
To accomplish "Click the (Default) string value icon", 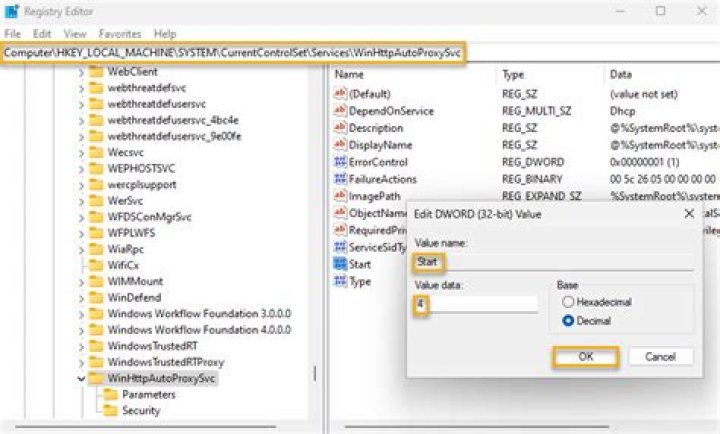I will tap(340, 94).
